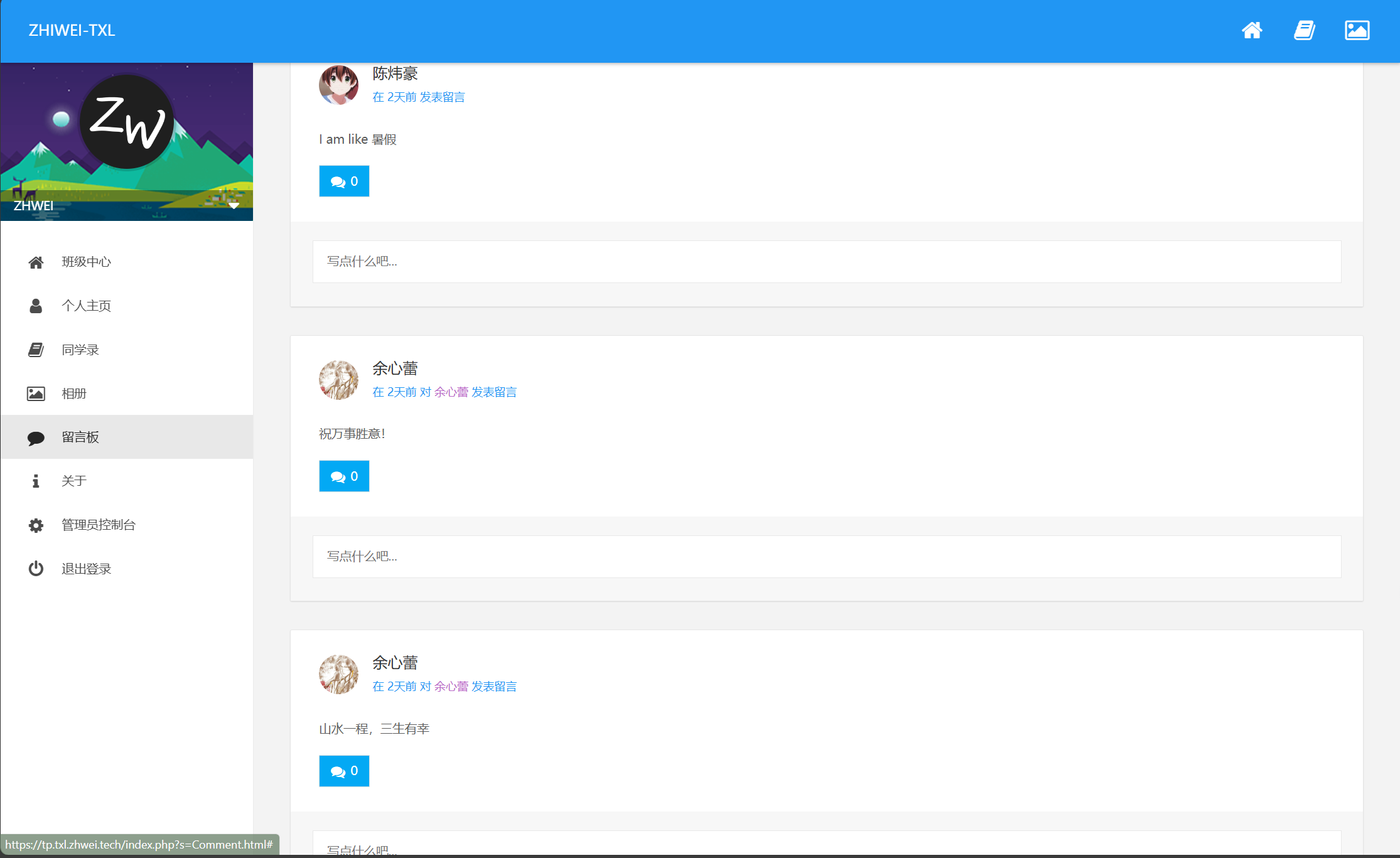Click image gallery icon in top bar
This screenshot has width=1400, height=858.
pos(1357,30)
